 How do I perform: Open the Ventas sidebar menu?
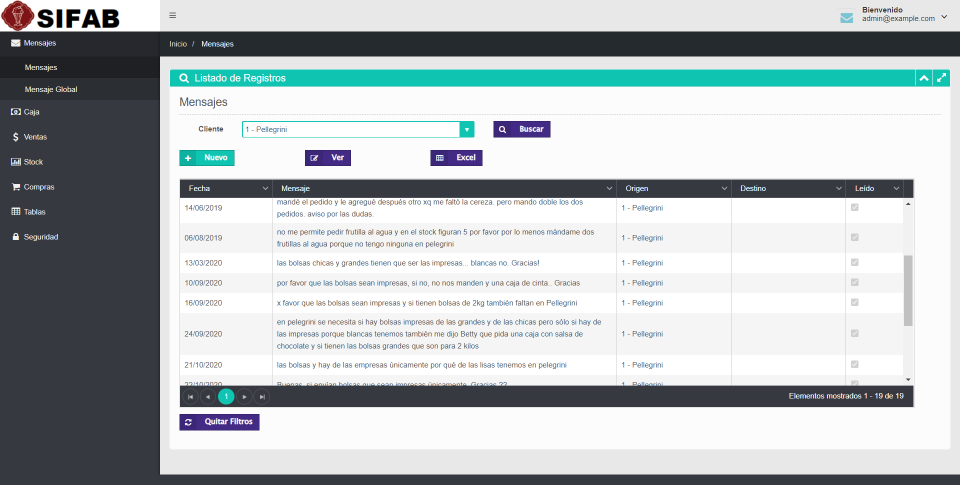click(35, 137)
